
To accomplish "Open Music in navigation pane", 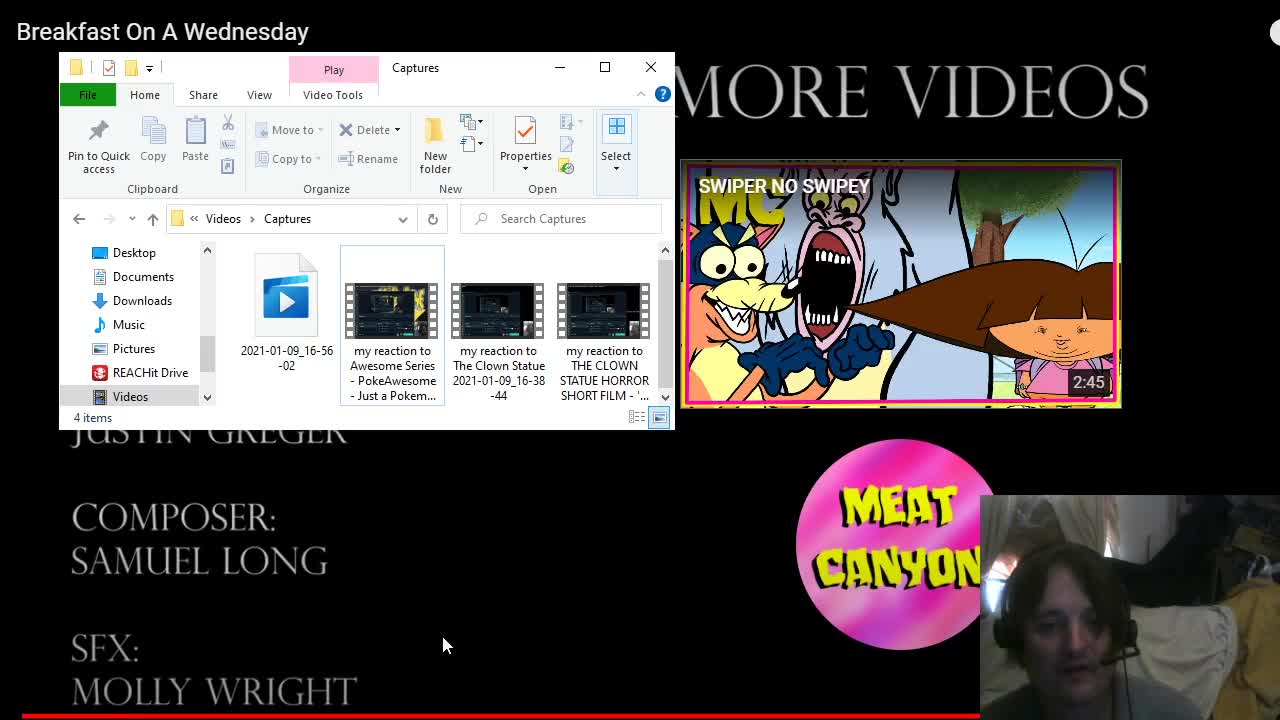I will pos(128,325).
